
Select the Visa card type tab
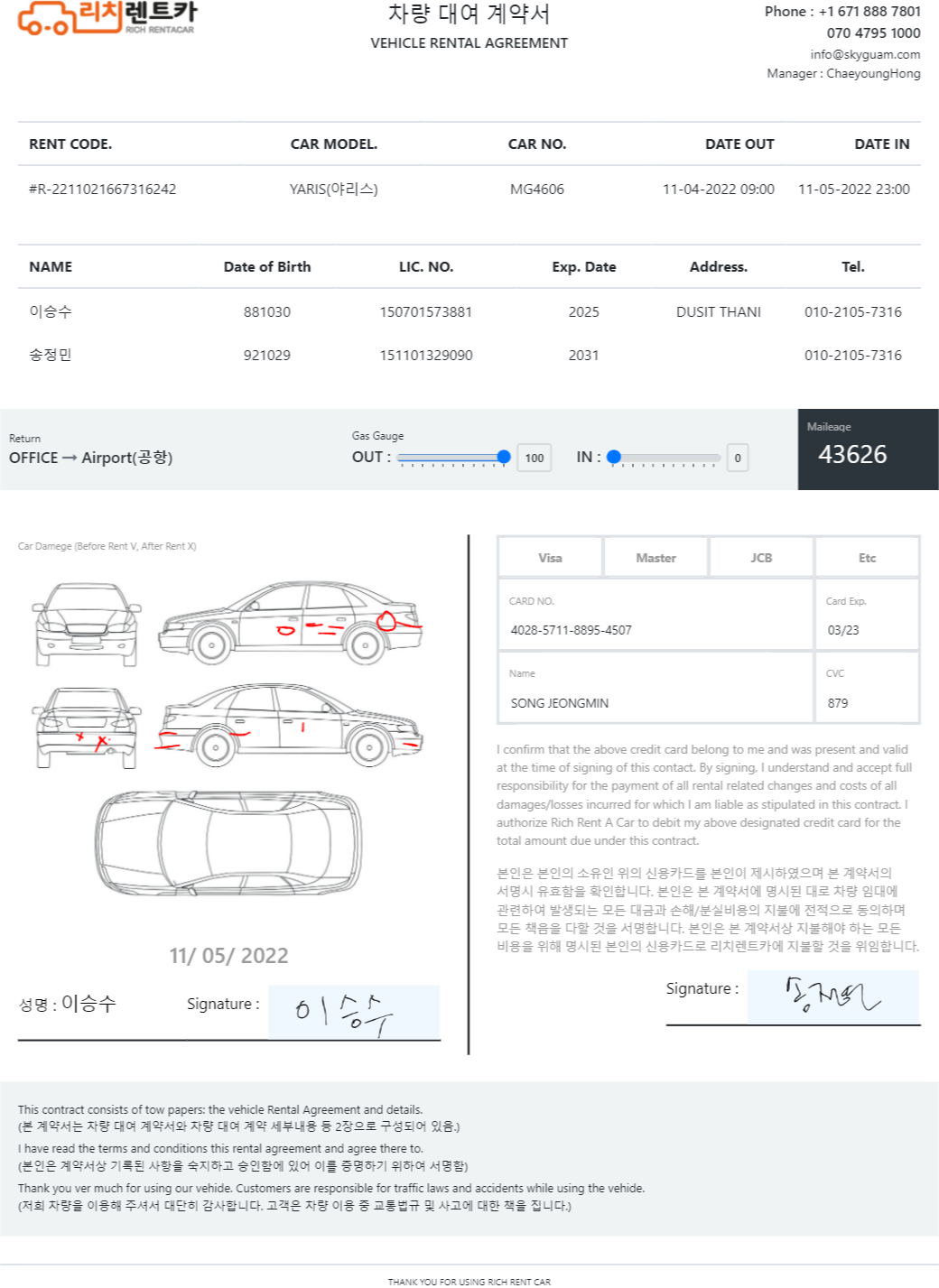tap(550, 558)
